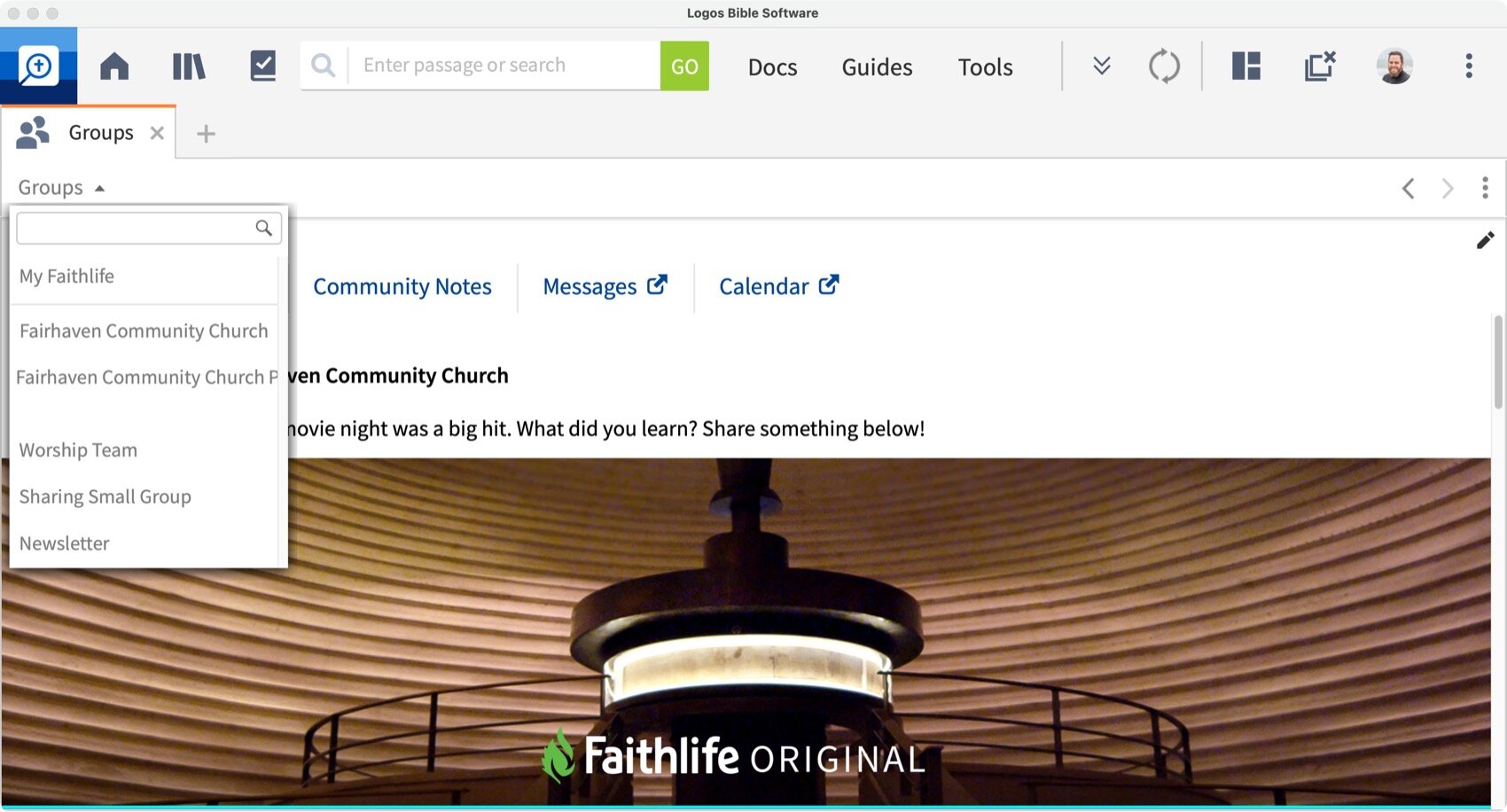Click the passage or search input field
Image resolution: width=1507 pixels, height=812 pixels.
504,66
